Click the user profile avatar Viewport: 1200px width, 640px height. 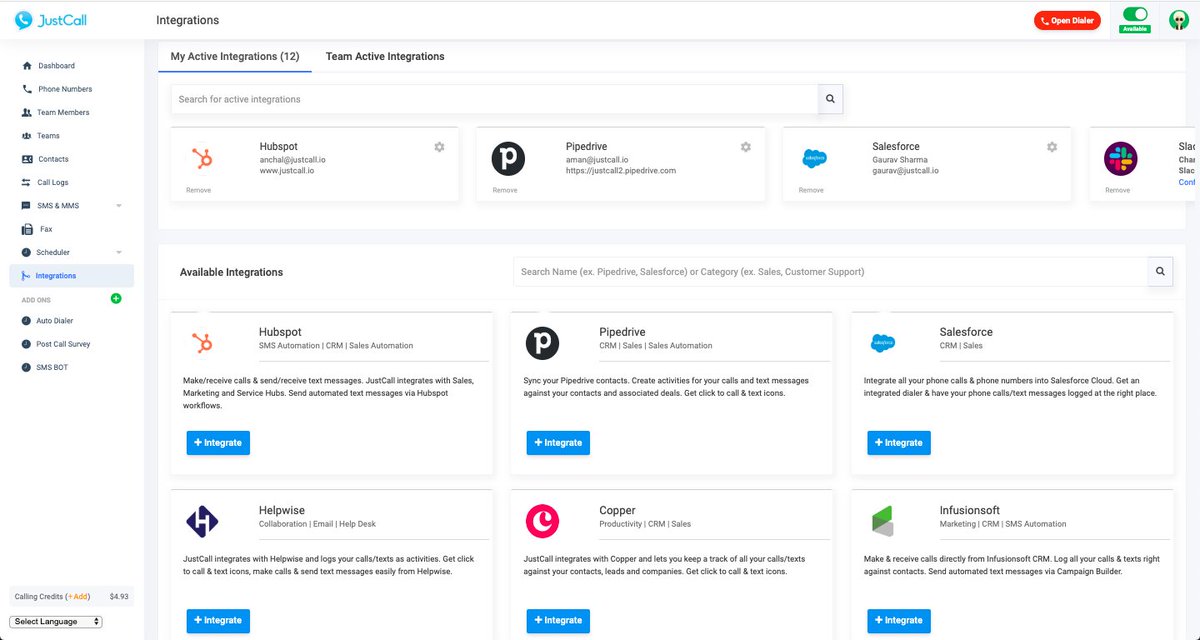point(1179,20)
